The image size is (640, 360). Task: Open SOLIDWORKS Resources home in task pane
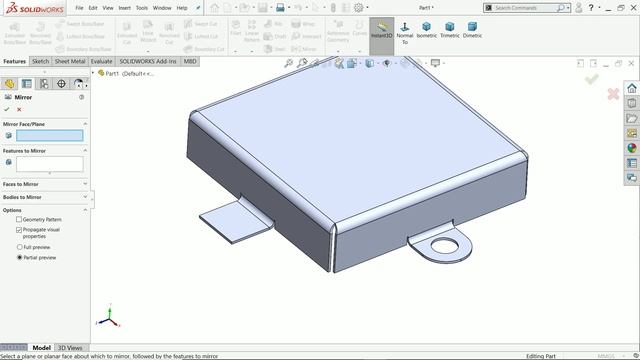click(x=632, y=88)
